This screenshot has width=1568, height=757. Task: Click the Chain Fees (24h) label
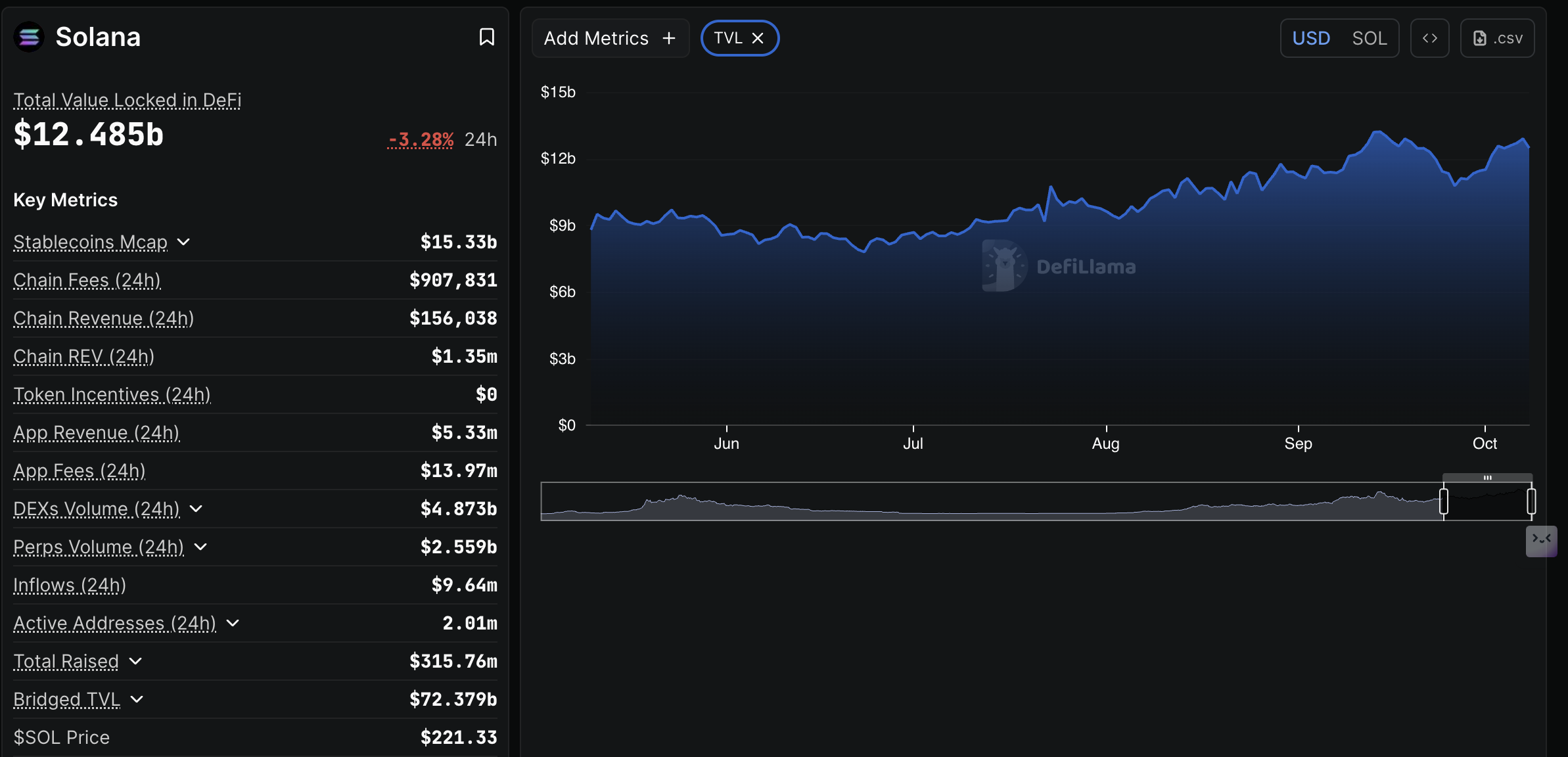(87, 280)
